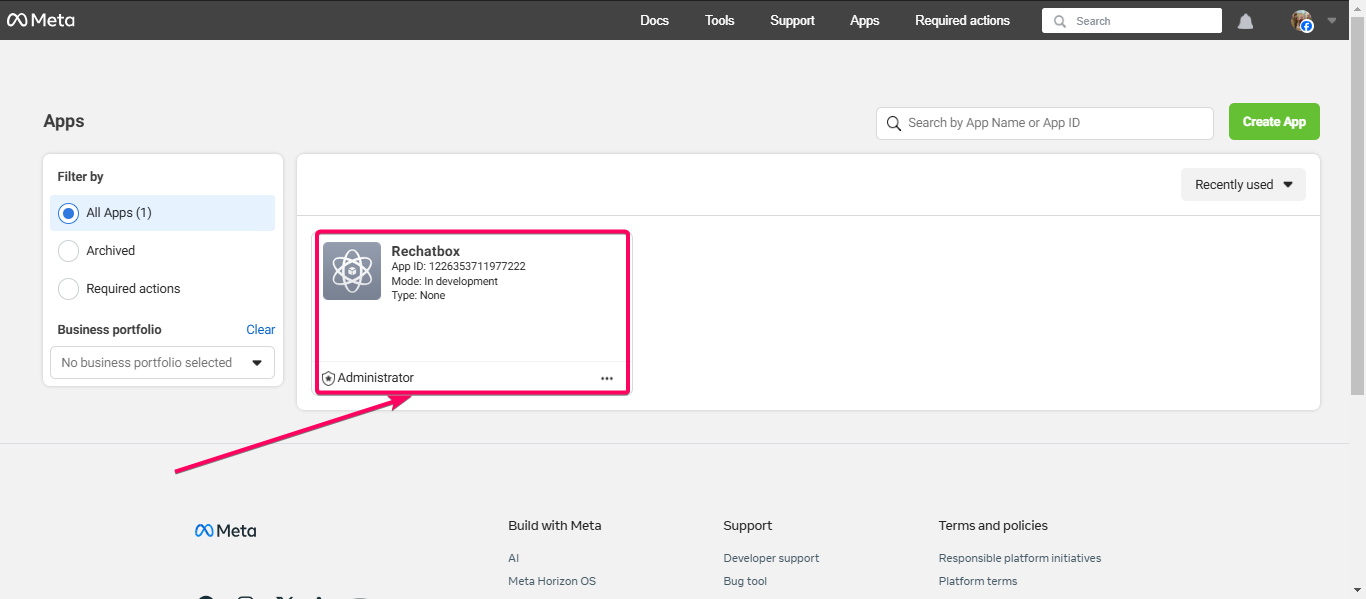
Task: Click the 'Terms and policies' footer heading
Action: tap(993, 526)
